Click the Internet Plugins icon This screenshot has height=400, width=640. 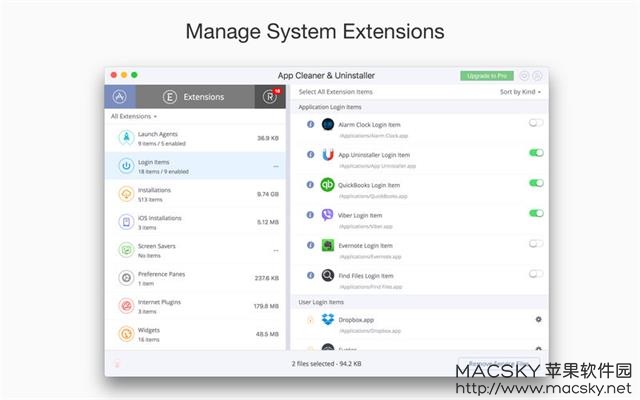pyautogui.click(x=126, y=306)
